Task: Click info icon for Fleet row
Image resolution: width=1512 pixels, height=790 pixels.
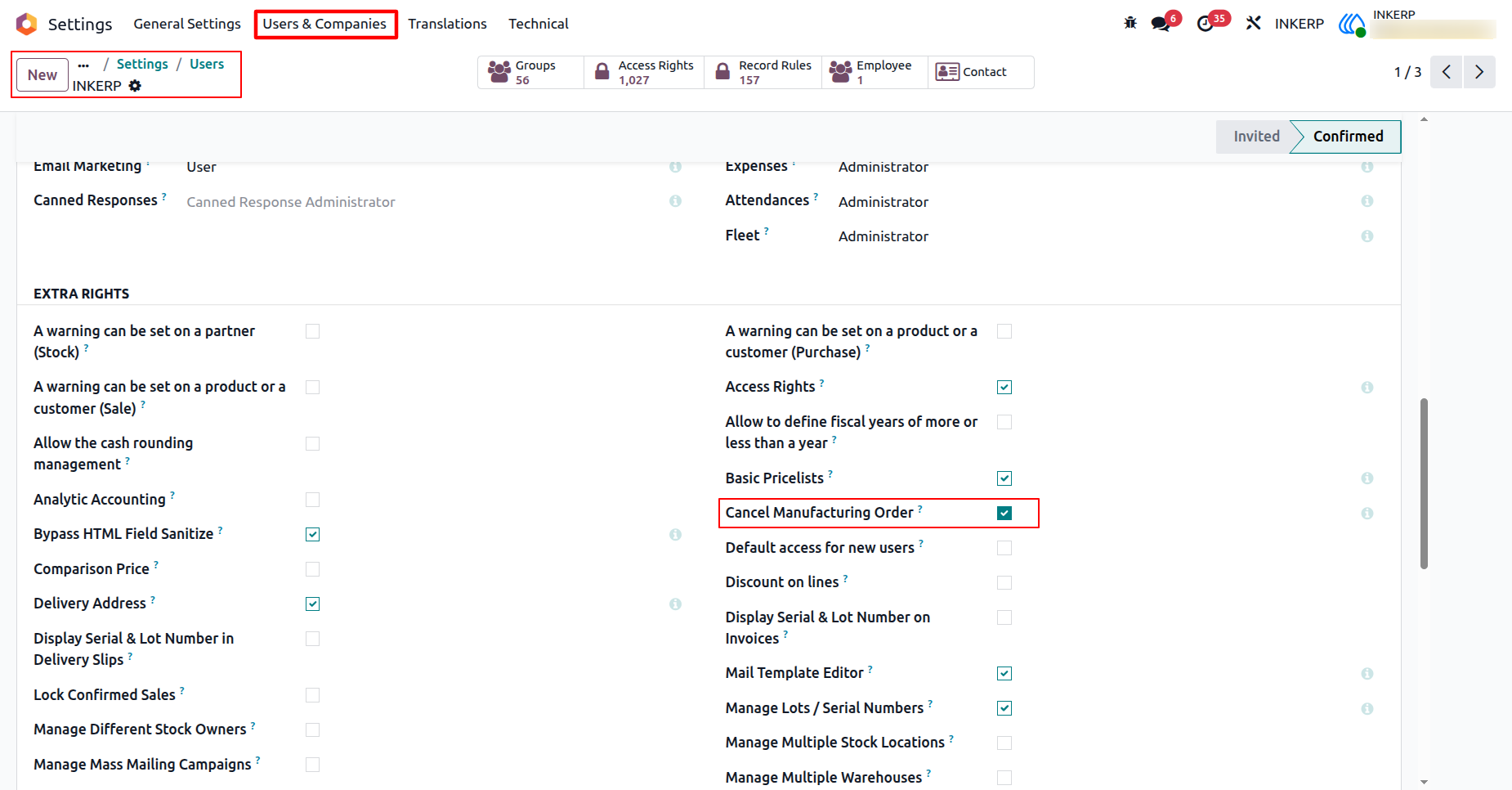Action: [x=1367, y=236]
